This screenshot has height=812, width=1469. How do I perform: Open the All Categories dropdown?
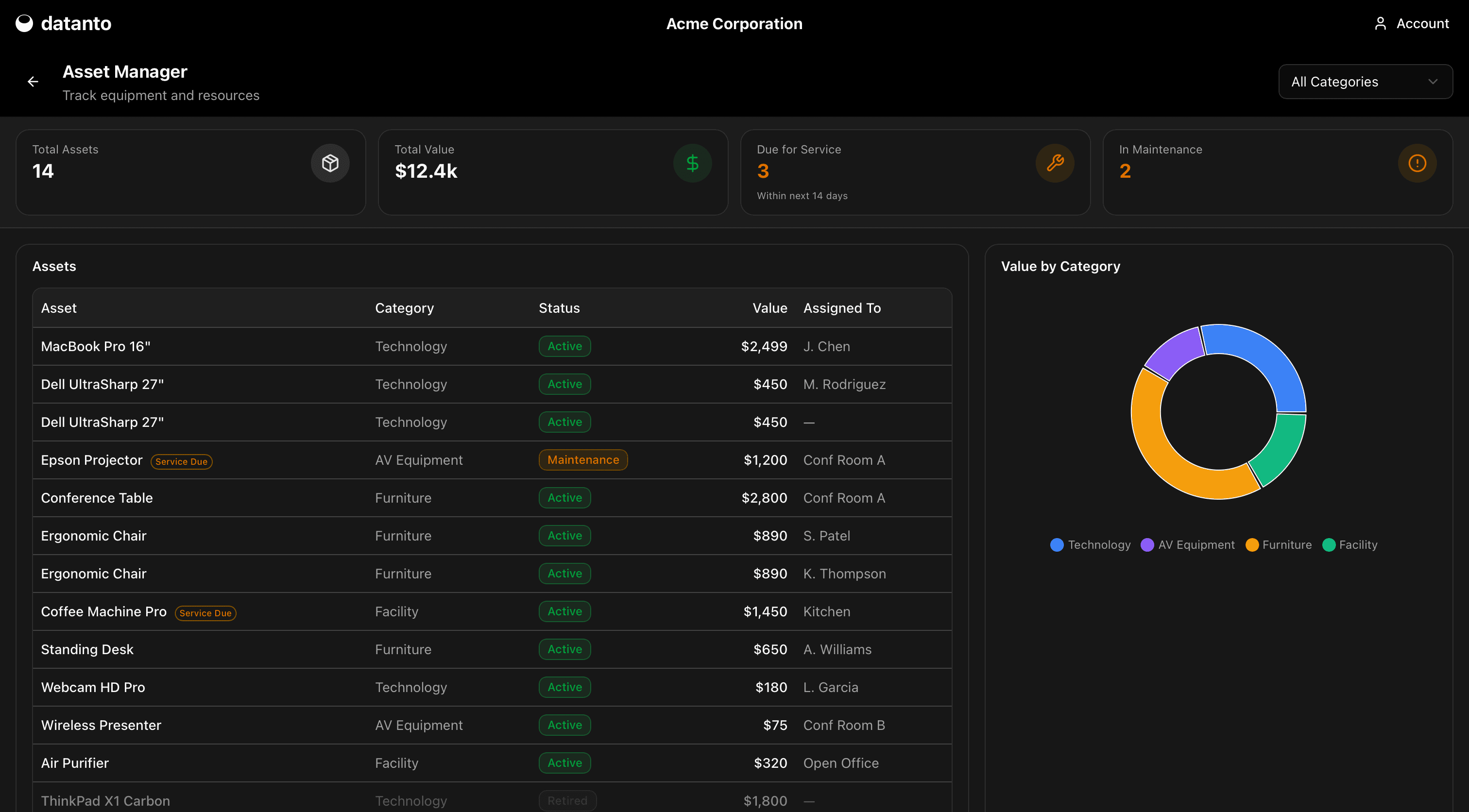click(x=1365, y=82)
